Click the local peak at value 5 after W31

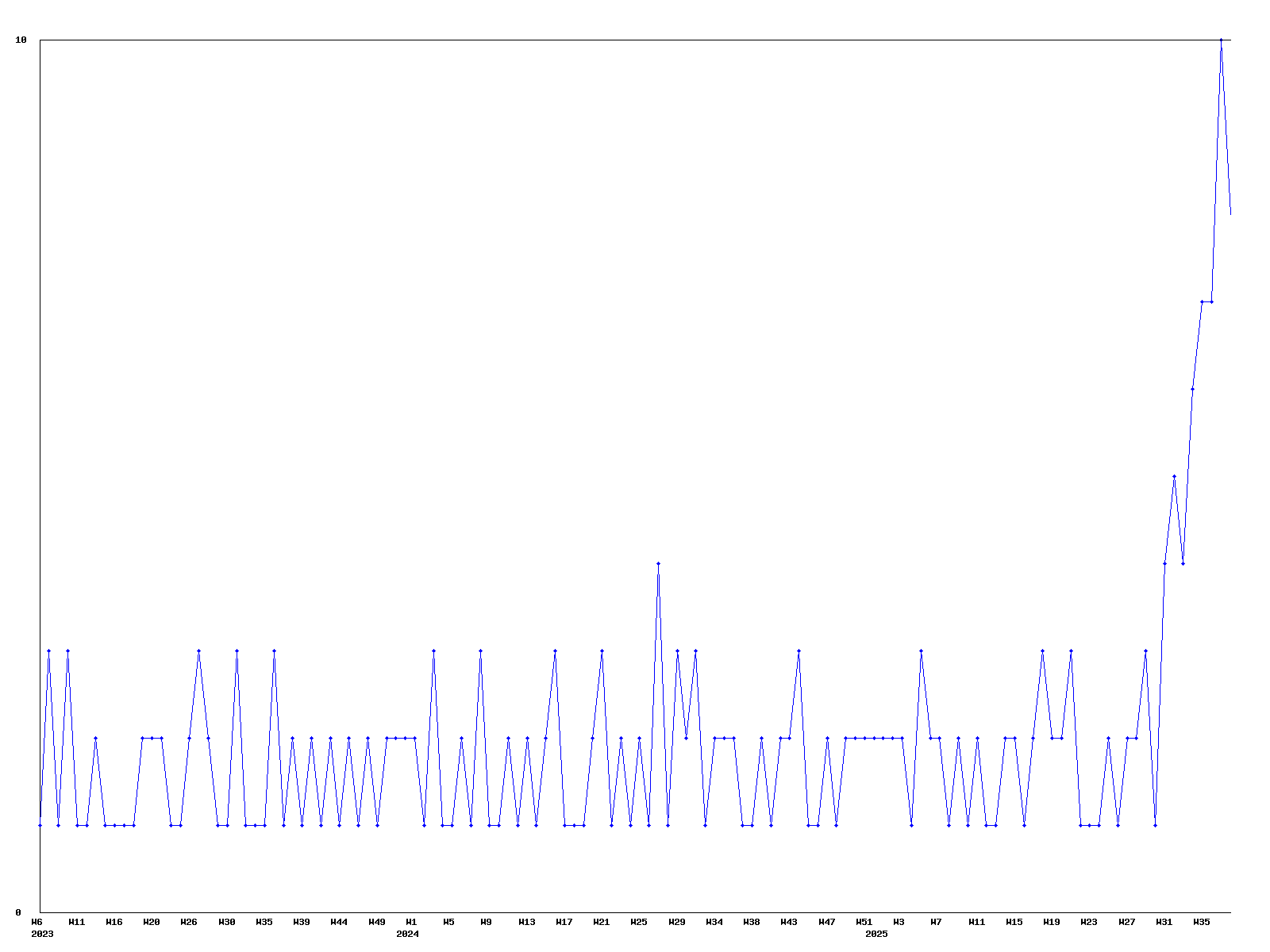click(x=1174, y=476)
